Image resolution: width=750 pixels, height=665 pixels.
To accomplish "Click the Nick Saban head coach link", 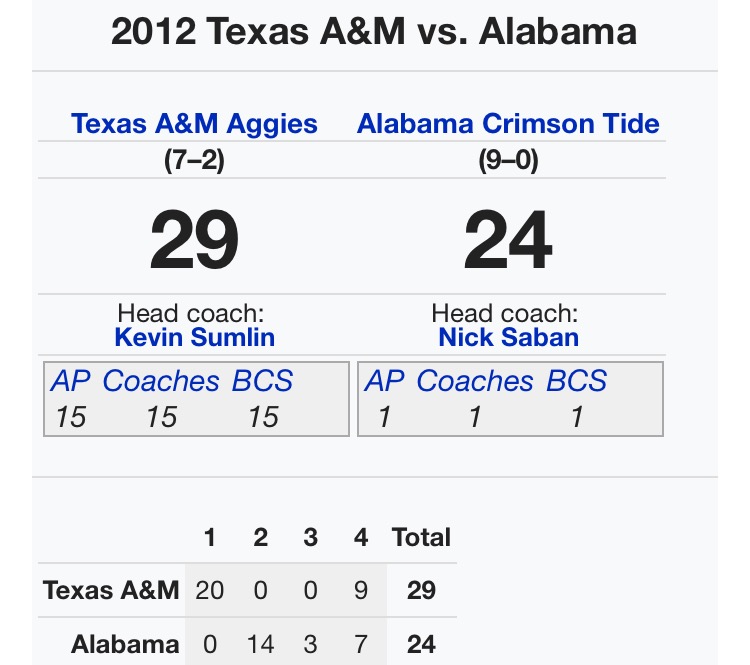I will click(508, 336).
